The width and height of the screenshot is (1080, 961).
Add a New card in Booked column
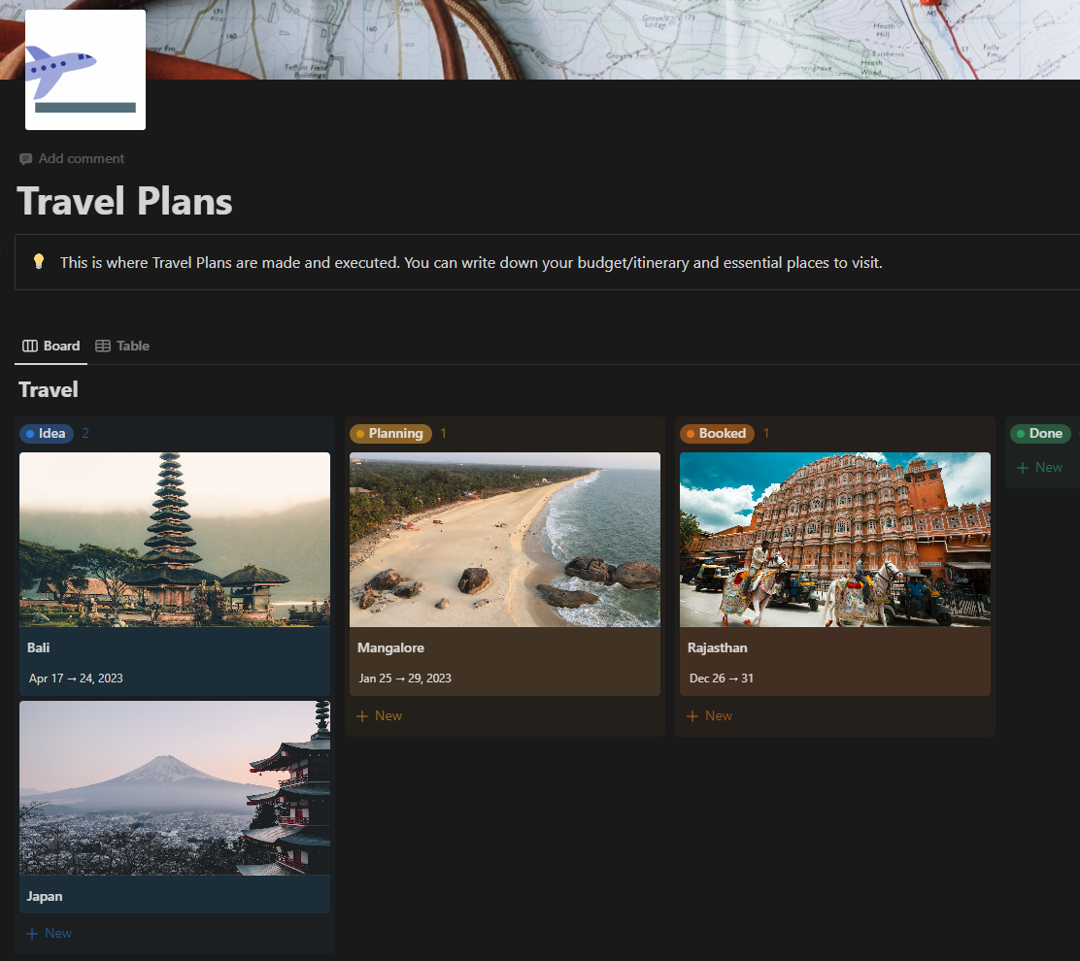(x=709, y=716)
